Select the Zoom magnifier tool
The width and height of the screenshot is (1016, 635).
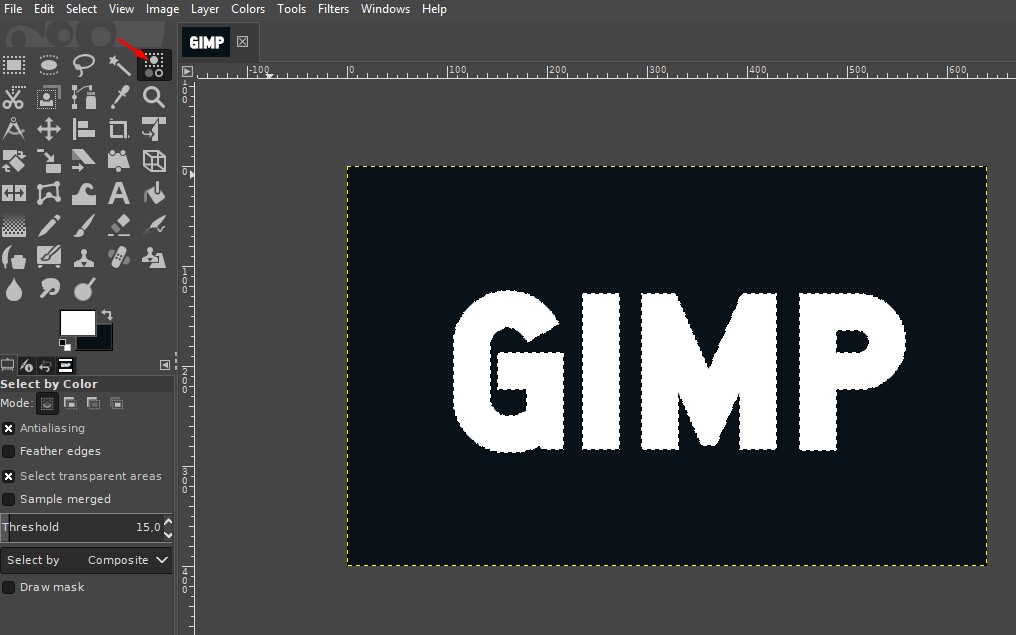pyautogui.click(x=154, y=98)
